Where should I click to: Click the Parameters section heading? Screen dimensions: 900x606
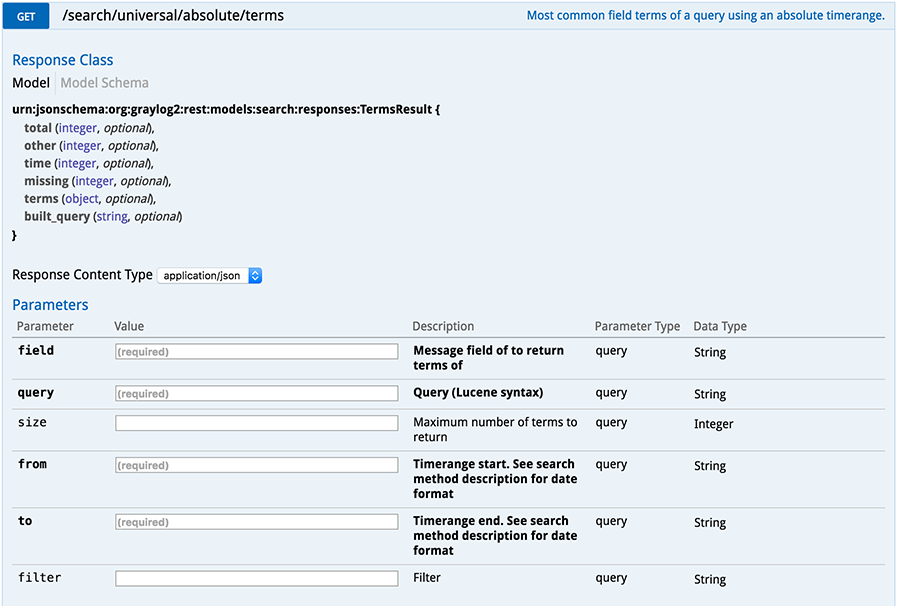click(51, 305)
